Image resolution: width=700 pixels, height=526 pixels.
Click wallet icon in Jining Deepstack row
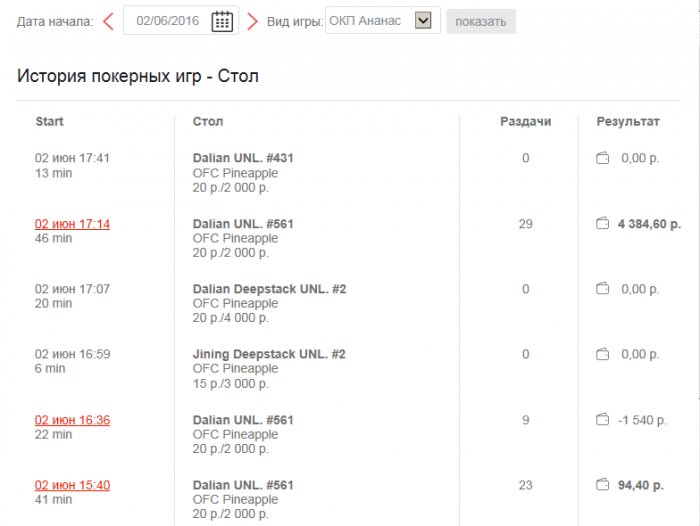coord(603,354)
